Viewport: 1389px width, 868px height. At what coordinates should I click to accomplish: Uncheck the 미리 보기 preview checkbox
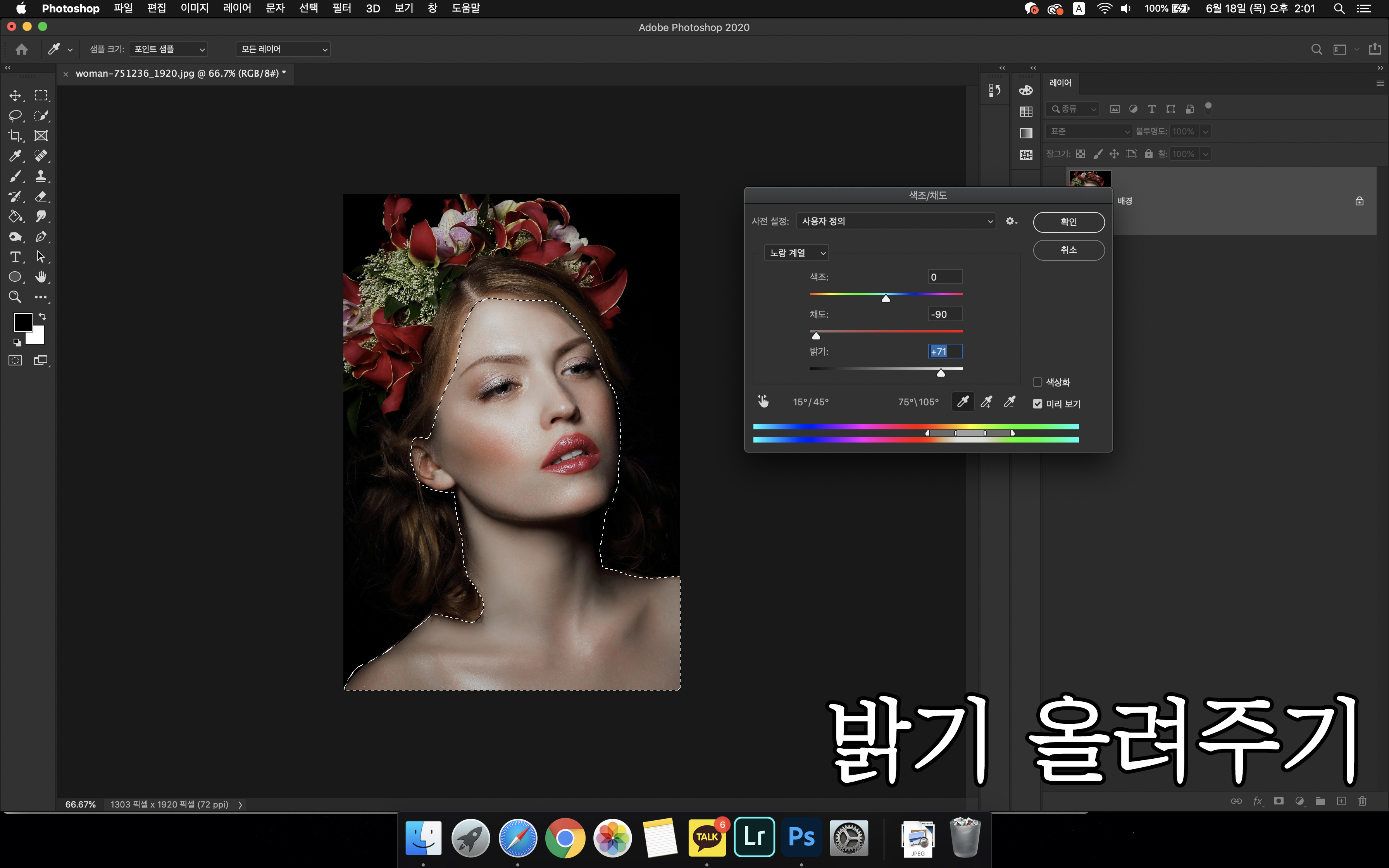point(1037,404)
